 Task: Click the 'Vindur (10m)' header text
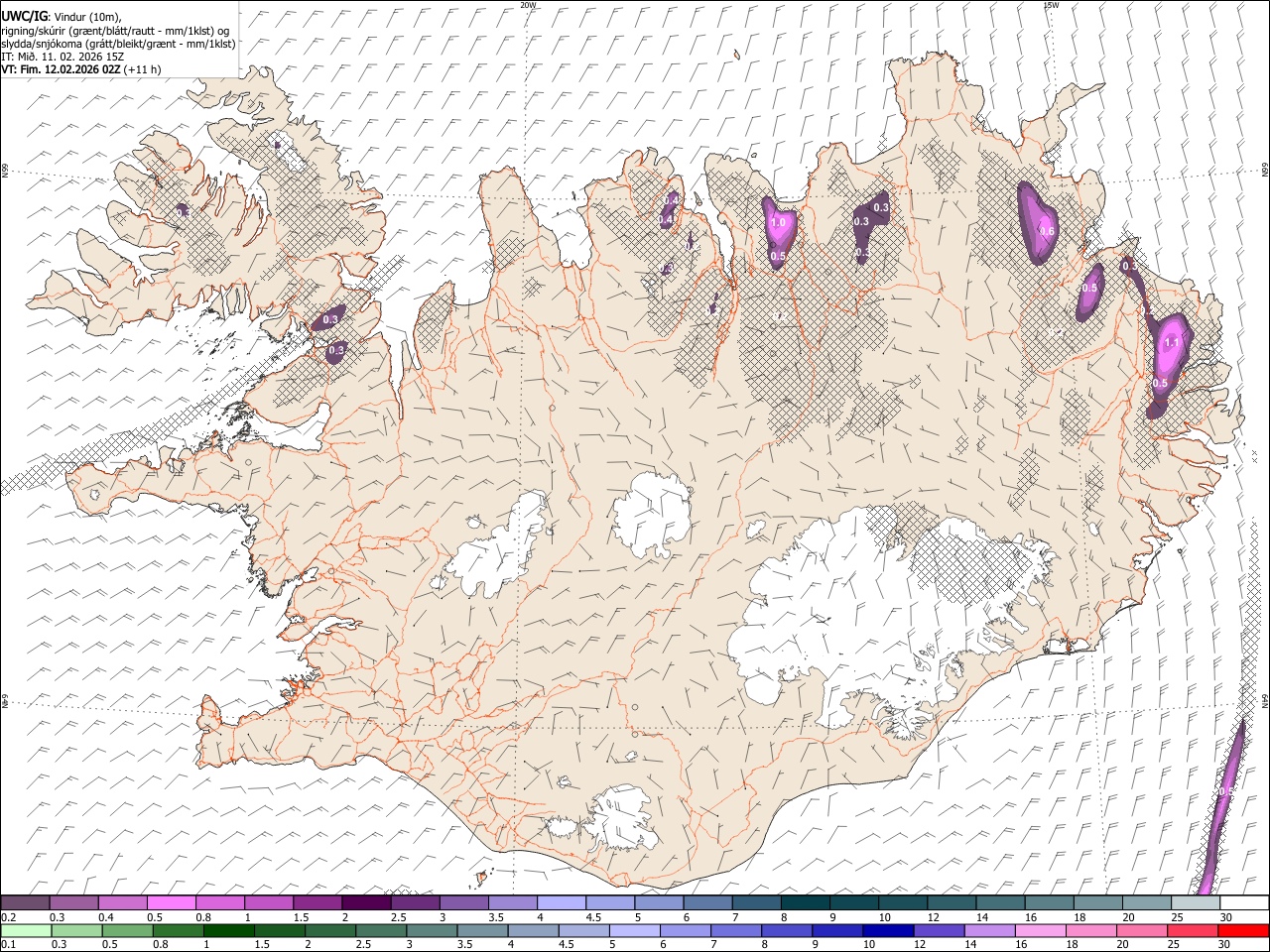(x=87, y=16)
